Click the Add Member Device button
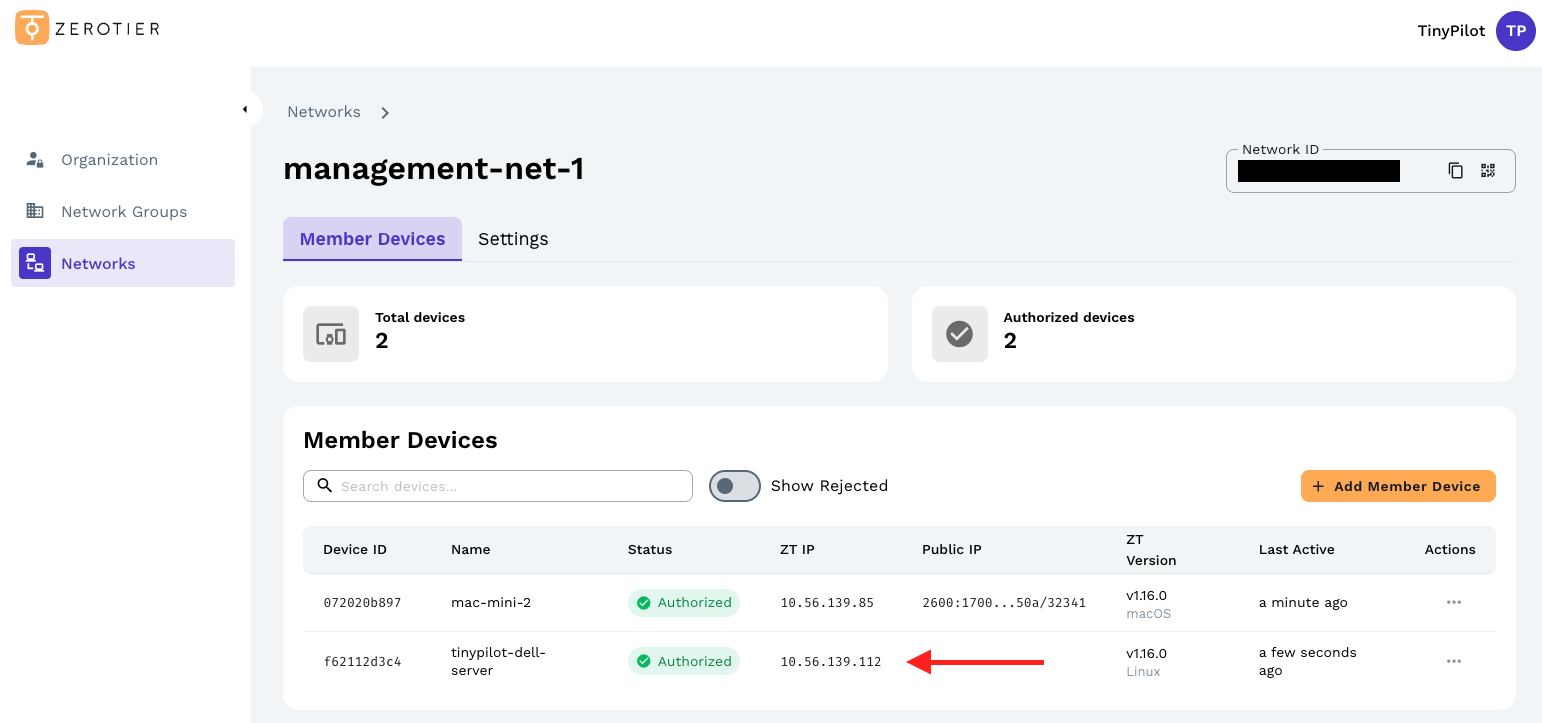The width and height of the screenshot is (1542, 723). click(1398, 486)
